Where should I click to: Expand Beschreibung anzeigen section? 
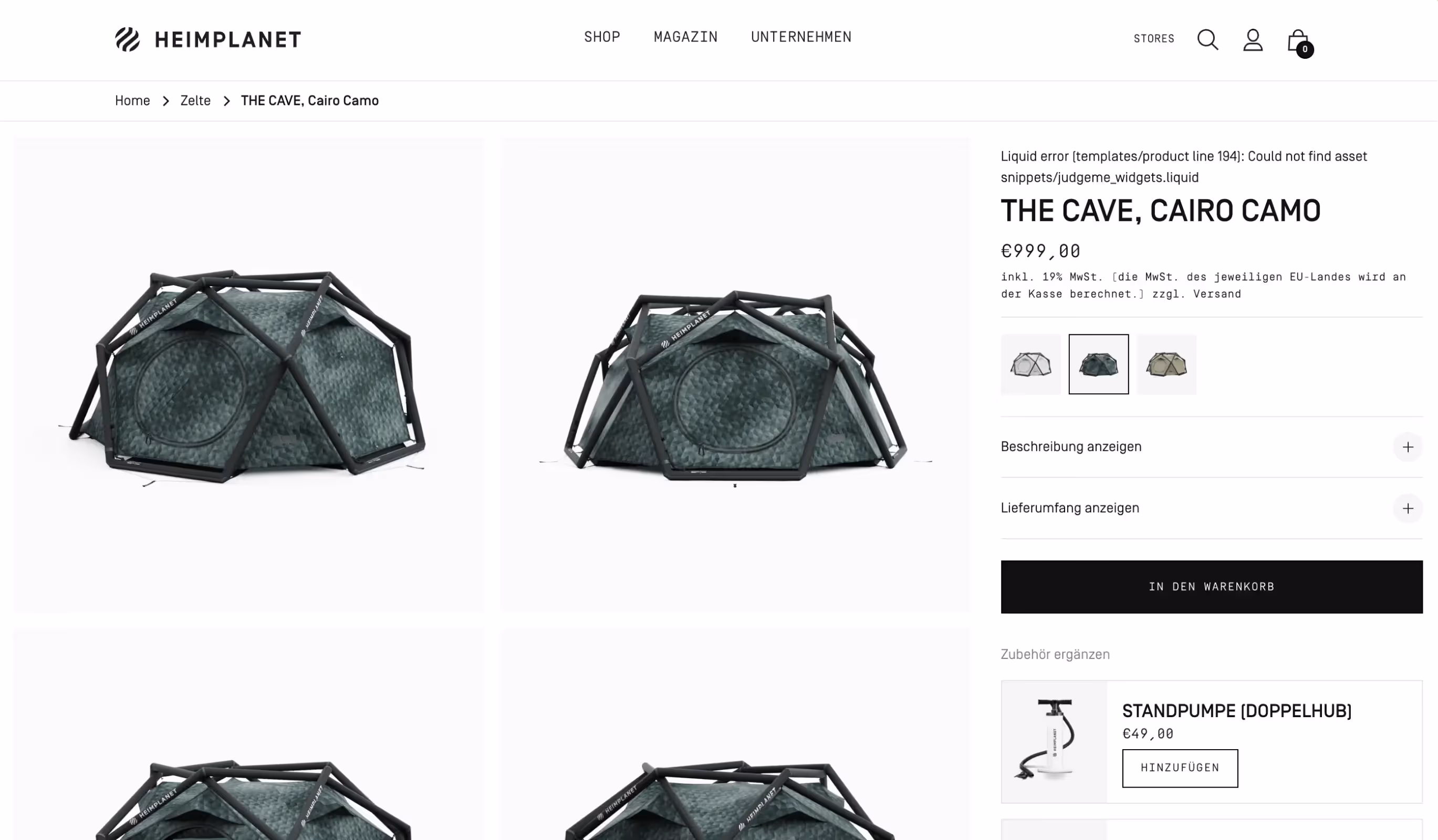tap(1212, 447)
